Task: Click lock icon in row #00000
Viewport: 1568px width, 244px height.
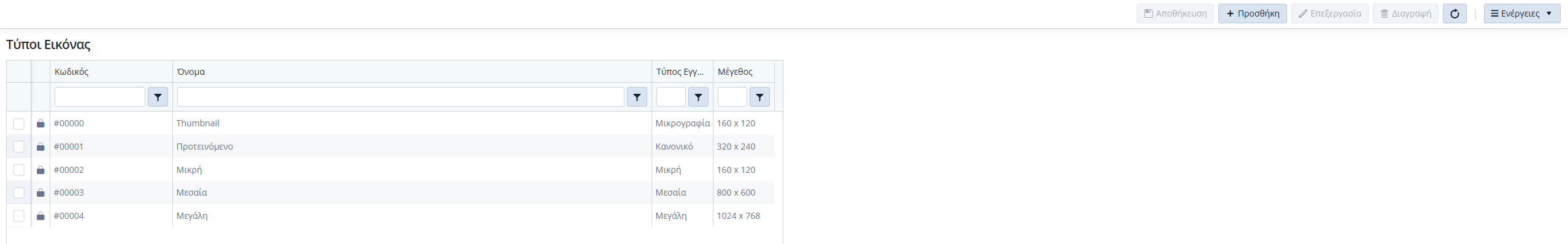Action: [40, 123]
